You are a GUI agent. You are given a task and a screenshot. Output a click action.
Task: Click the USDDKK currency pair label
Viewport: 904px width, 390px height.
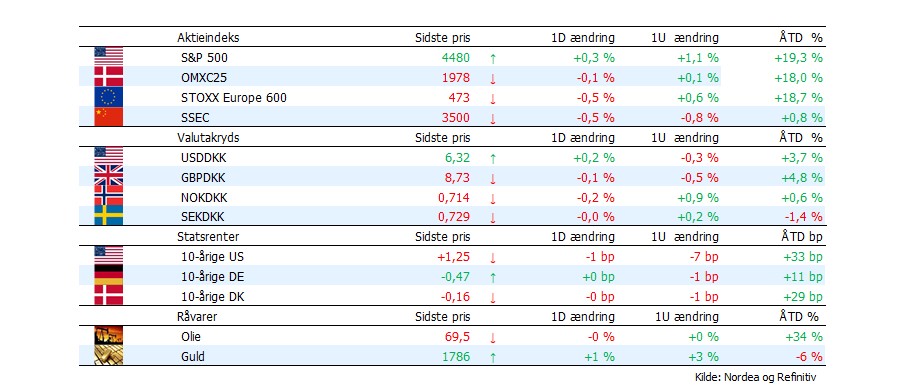point(203,158)
